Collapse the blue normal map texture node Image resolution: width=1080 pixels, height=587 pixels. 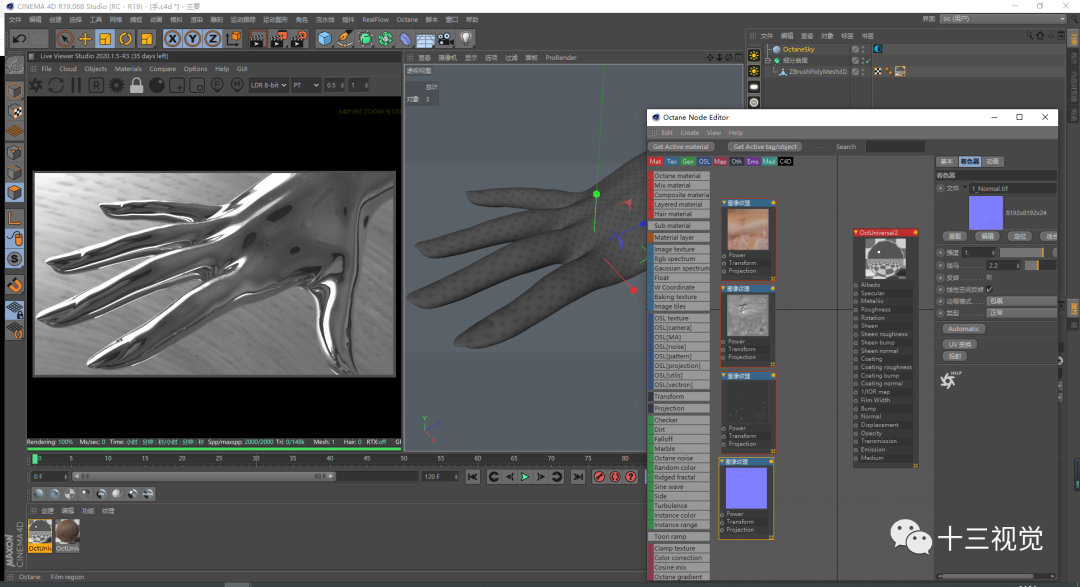pyautogui.click(x=723, y=462)
